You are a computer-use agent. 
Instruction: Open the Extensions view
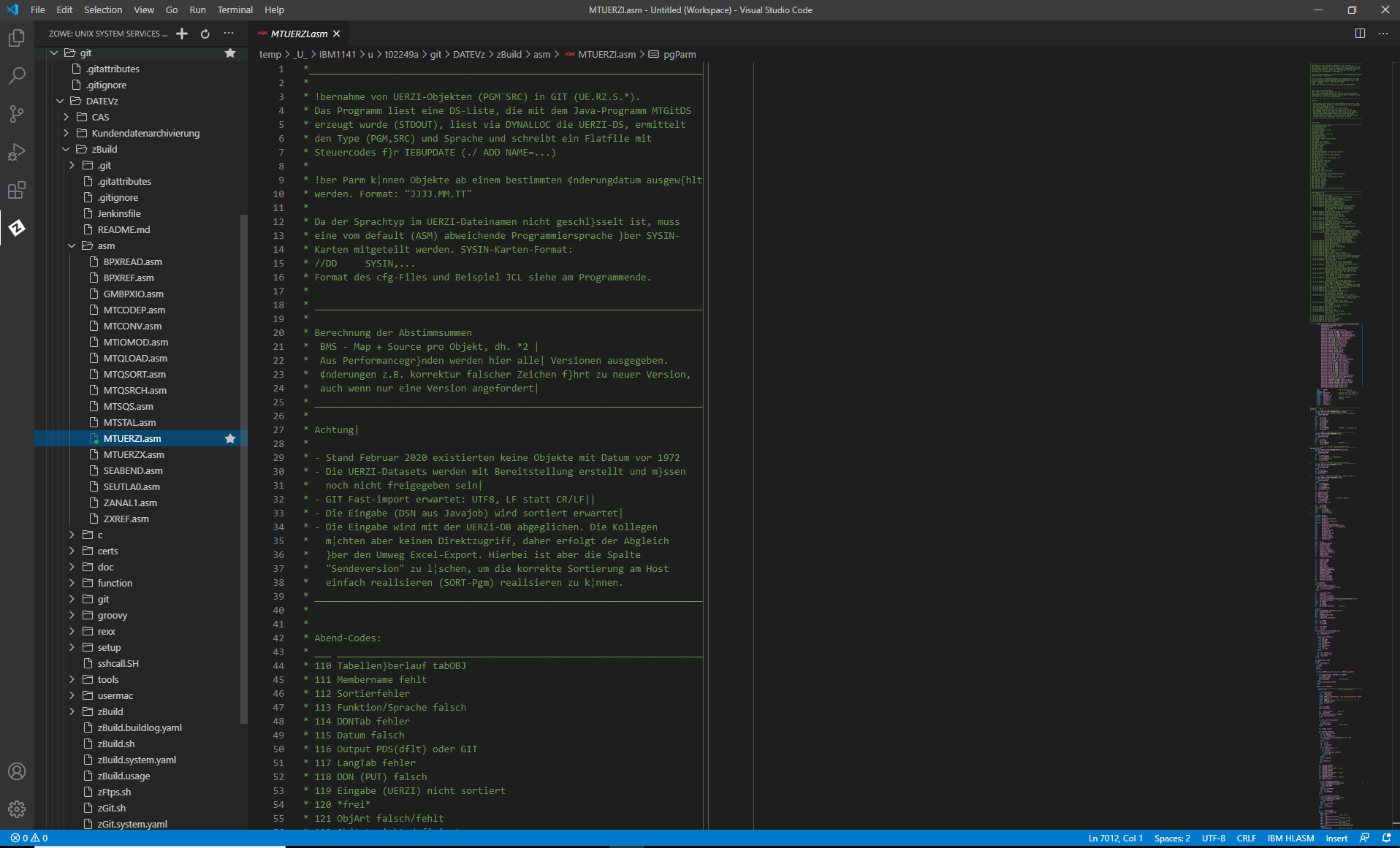[17, 189]
